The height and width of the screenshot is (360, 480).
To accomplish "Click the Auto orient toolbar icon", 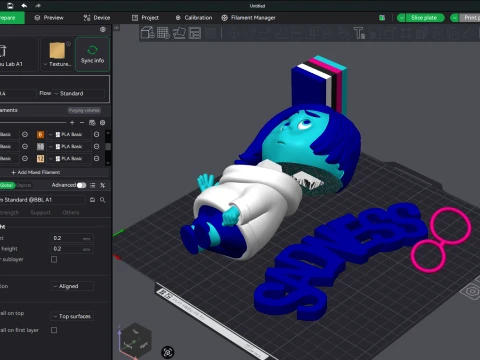I will [x=179, y=33].
